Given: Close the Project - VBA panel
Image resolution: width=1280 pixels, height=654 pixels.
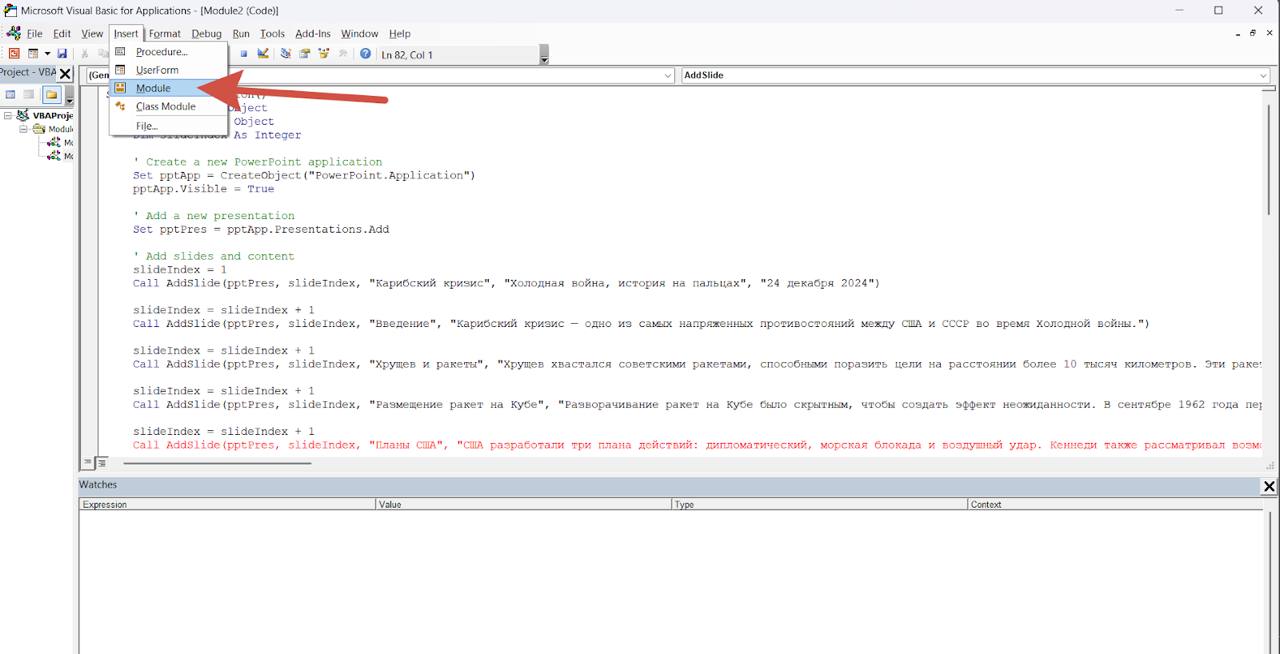Looking at the screenshot, I should (65, 74).
